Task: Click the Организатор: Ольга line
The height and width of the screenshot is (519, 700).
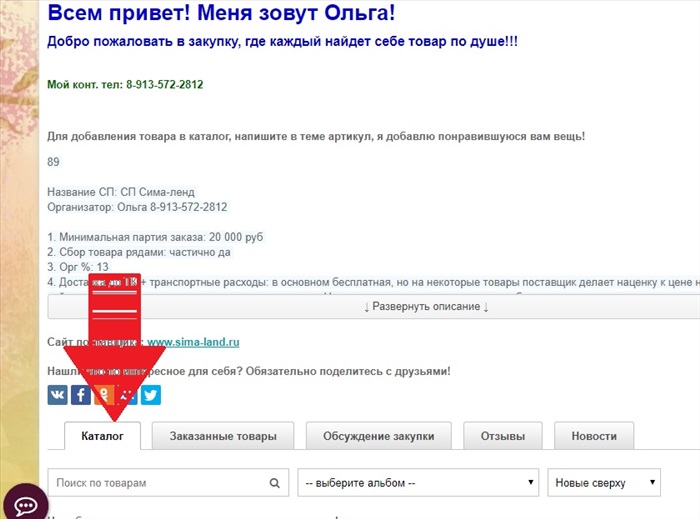Action: pyautogui.click(x=137, y=207)
